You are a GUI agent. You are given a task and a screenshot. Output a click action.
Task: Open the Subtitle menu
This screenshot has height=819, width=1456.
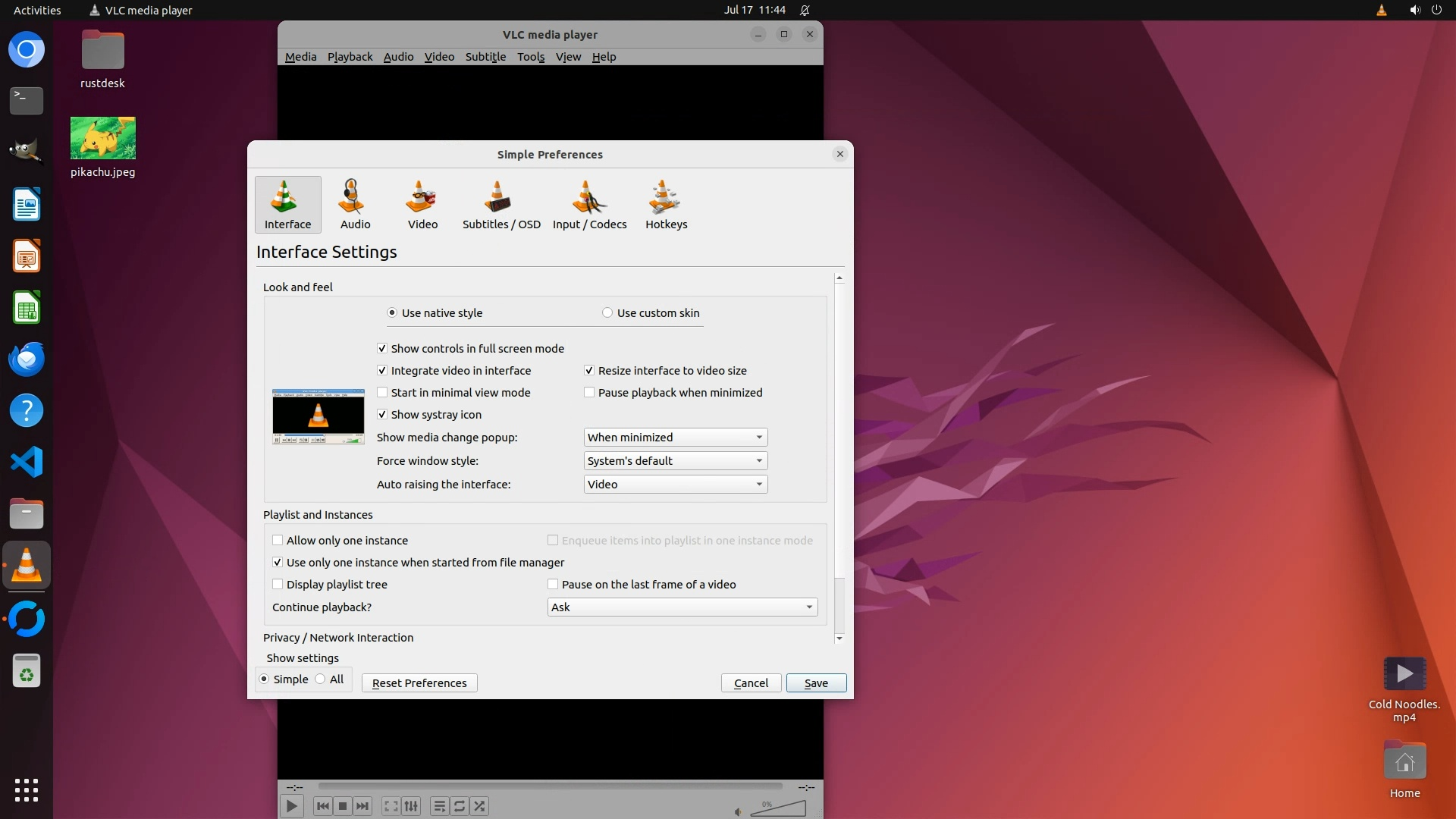point(485,57)
